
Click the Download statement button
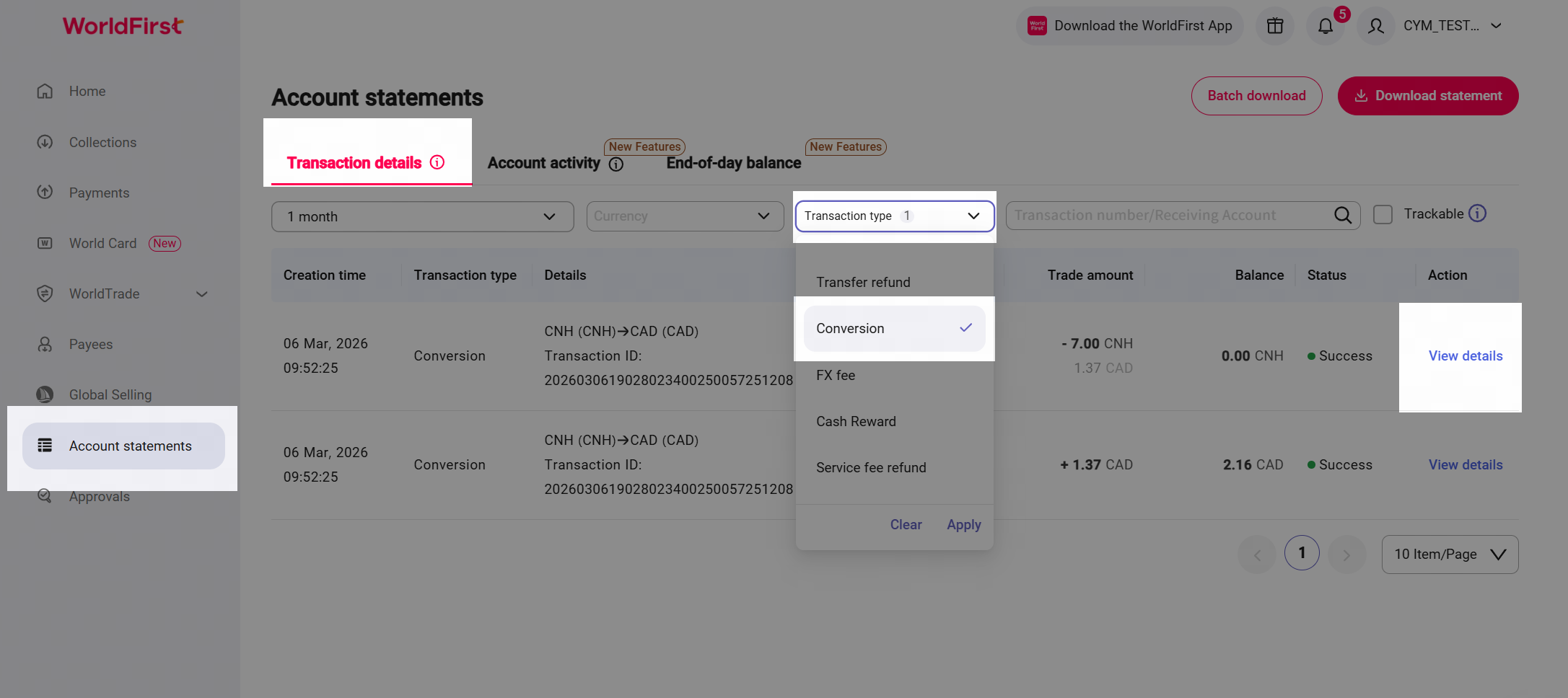tap(1428, 96)
